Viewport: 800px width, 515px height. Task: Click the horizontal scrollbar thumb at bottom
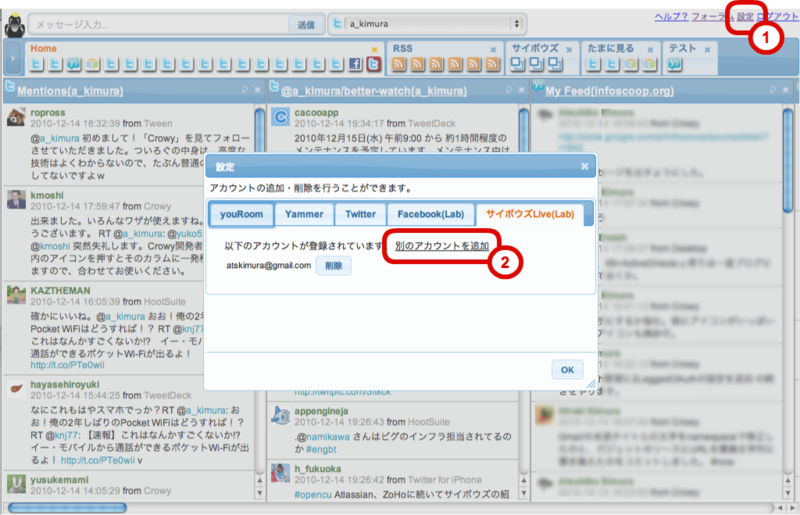click(67, 507)
